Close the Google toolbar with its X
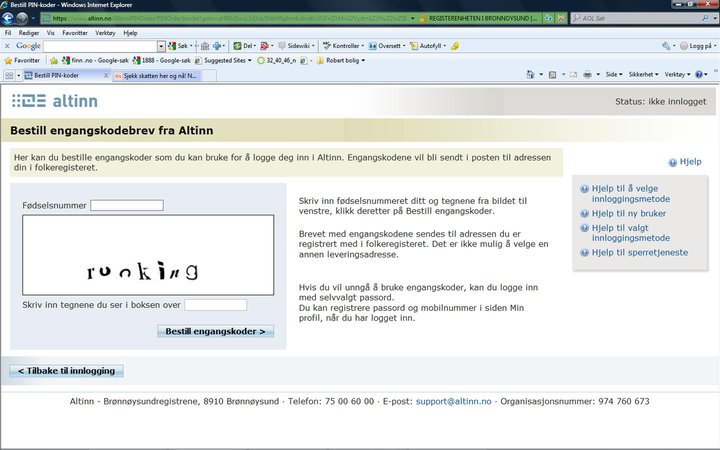This screenshot has height=450, width=720. pyautogui.click(x=7, y=46)
